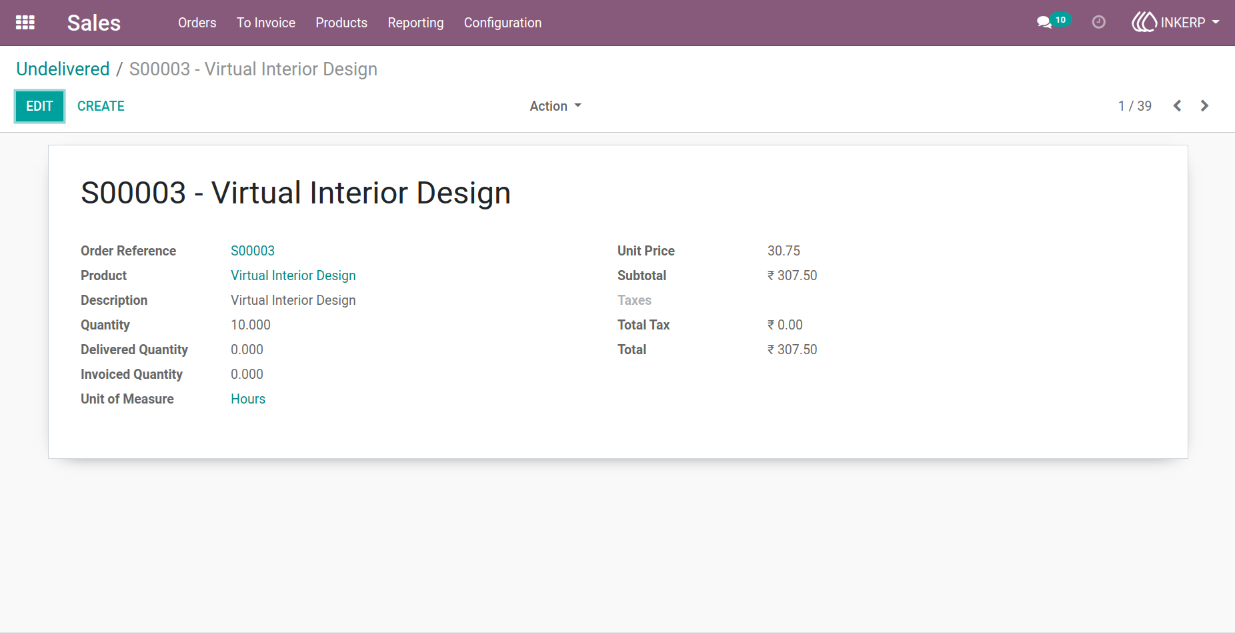Go back to Undelivered breadcrumb
Screen dimensions: 1235x633
tap(63, 69)
